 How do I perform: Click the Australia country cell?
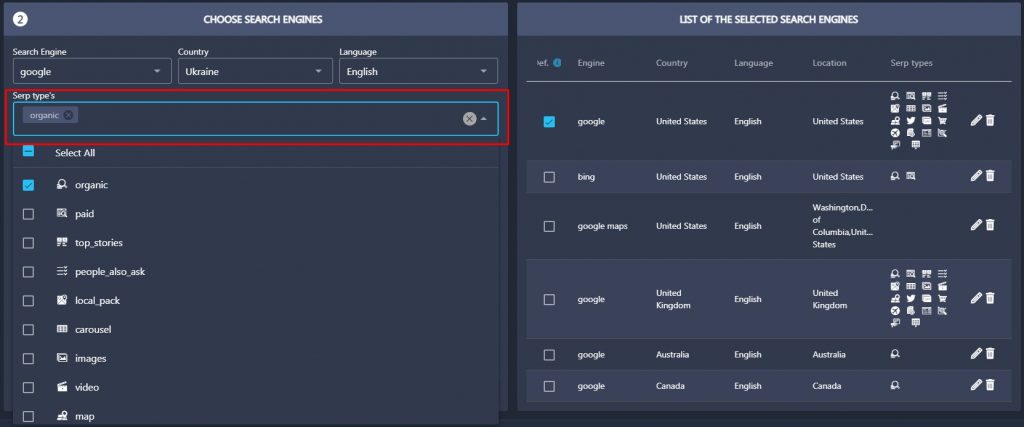(673, 355)
